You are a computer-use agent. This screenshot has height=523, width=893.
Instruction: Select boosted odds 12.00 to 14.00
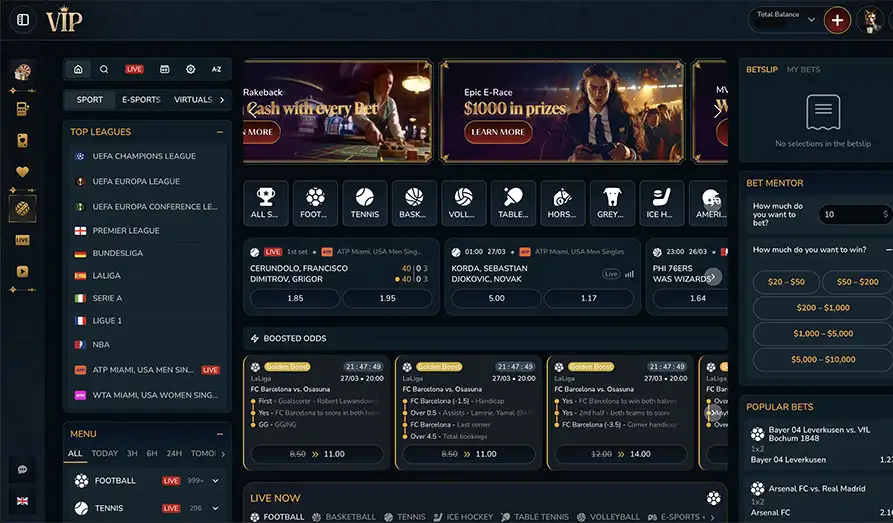click(621, 454)
